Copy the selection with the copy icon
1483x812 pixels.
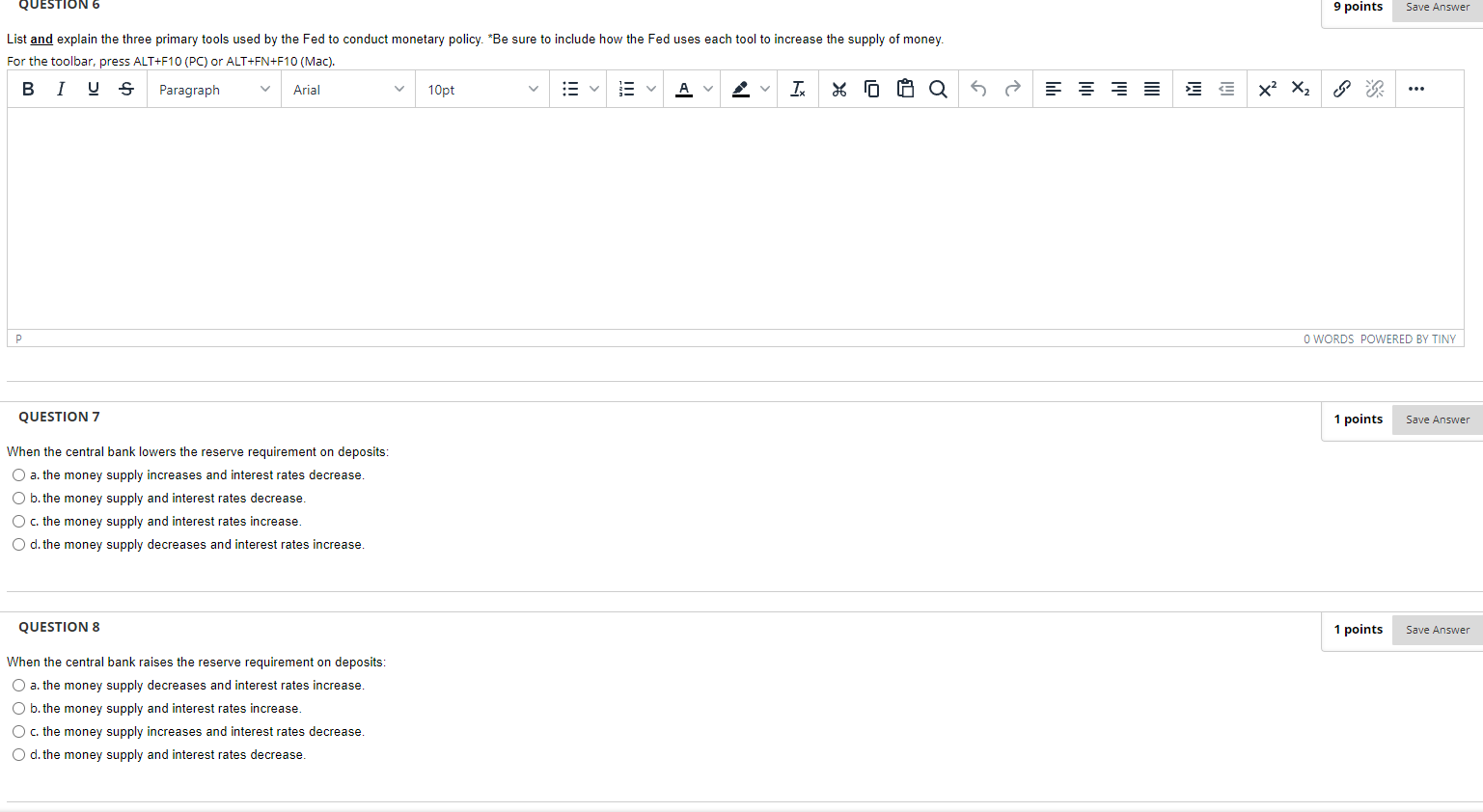872,90
